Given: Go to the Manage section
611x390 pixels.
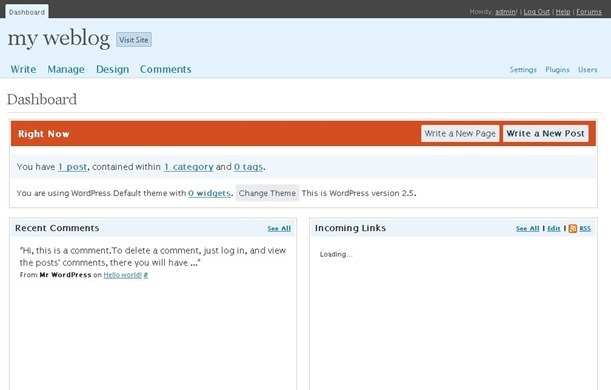Looking at the screenshot, I should [66, 69].
